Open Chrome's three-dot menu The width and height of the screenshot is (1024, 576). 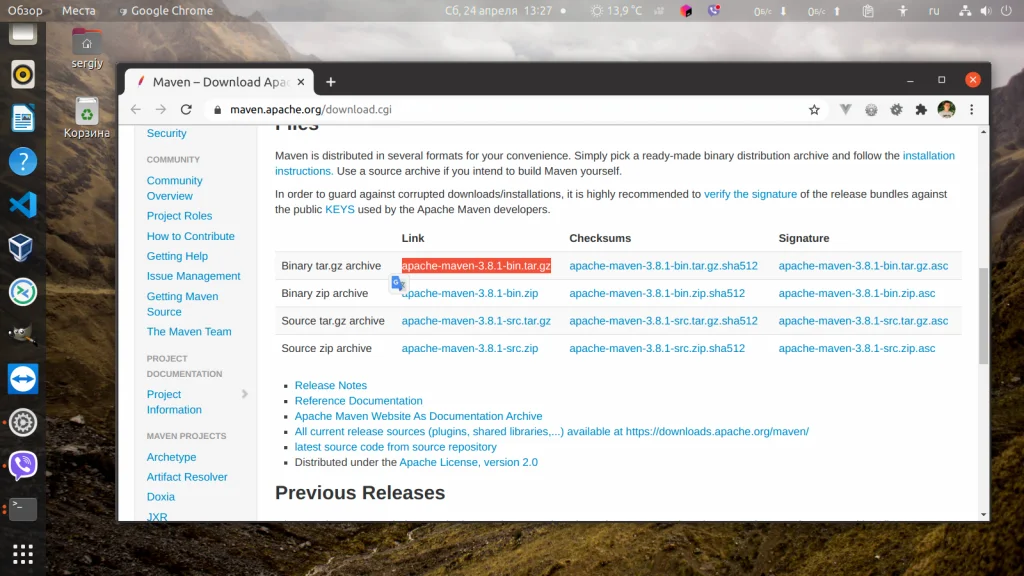click(x=972, y=109)
